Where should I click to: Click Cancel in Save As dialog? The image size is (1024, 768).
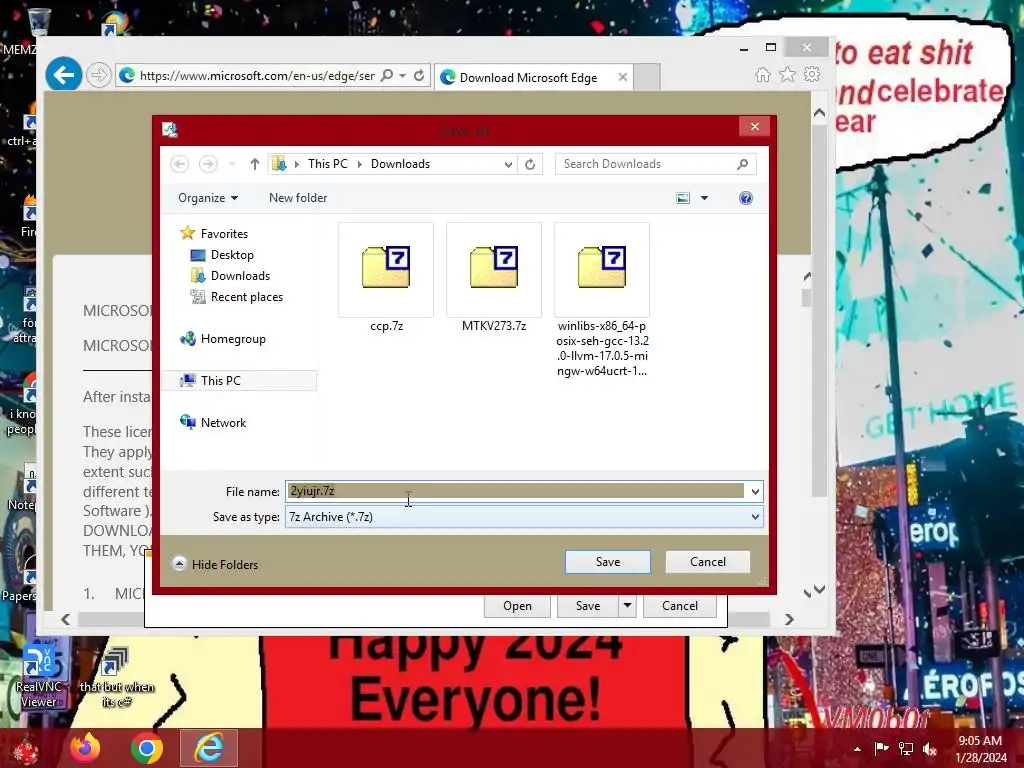707,562
